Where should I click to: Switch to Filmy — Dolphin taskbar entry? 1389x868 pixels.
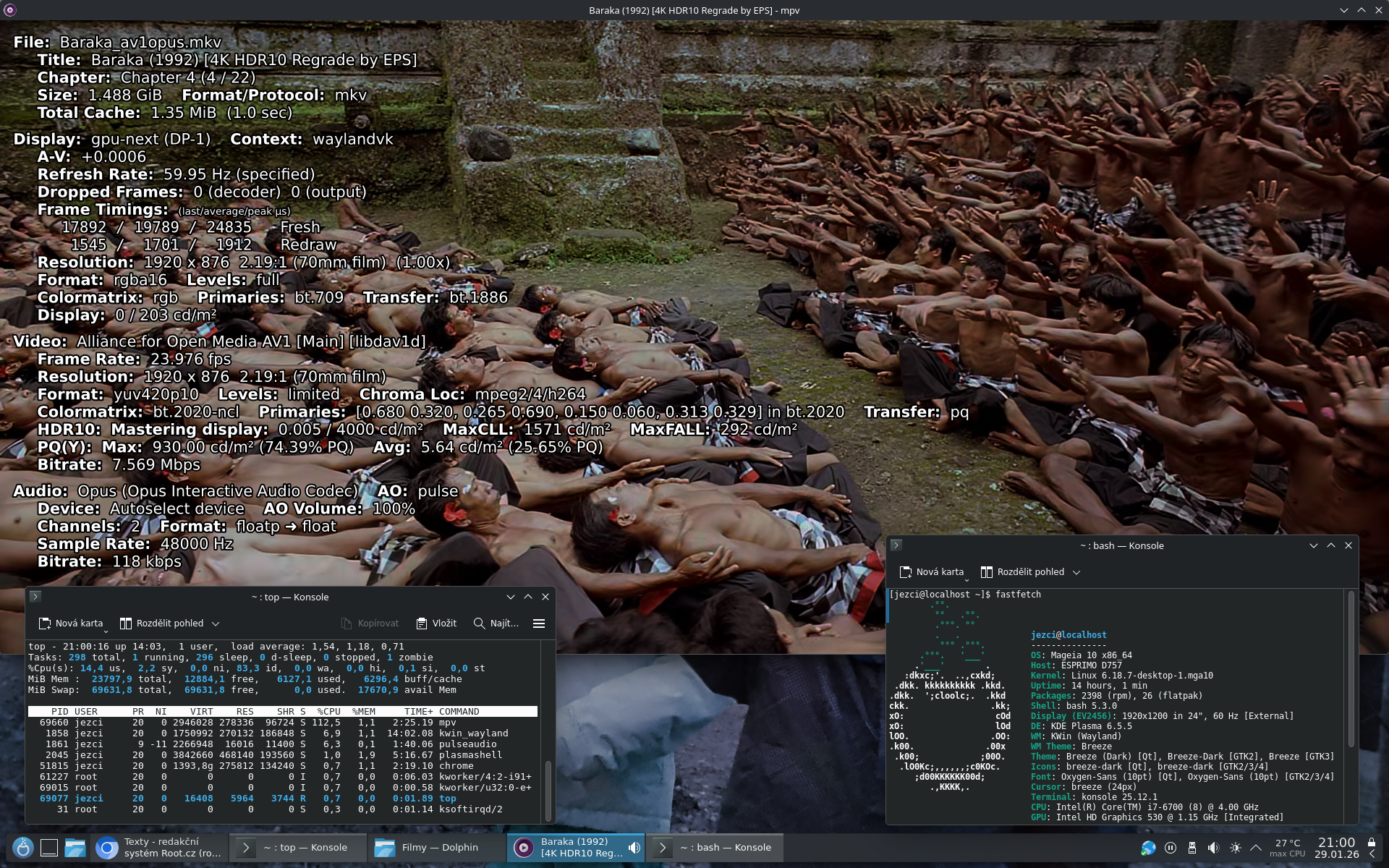[x=431, y=847]
